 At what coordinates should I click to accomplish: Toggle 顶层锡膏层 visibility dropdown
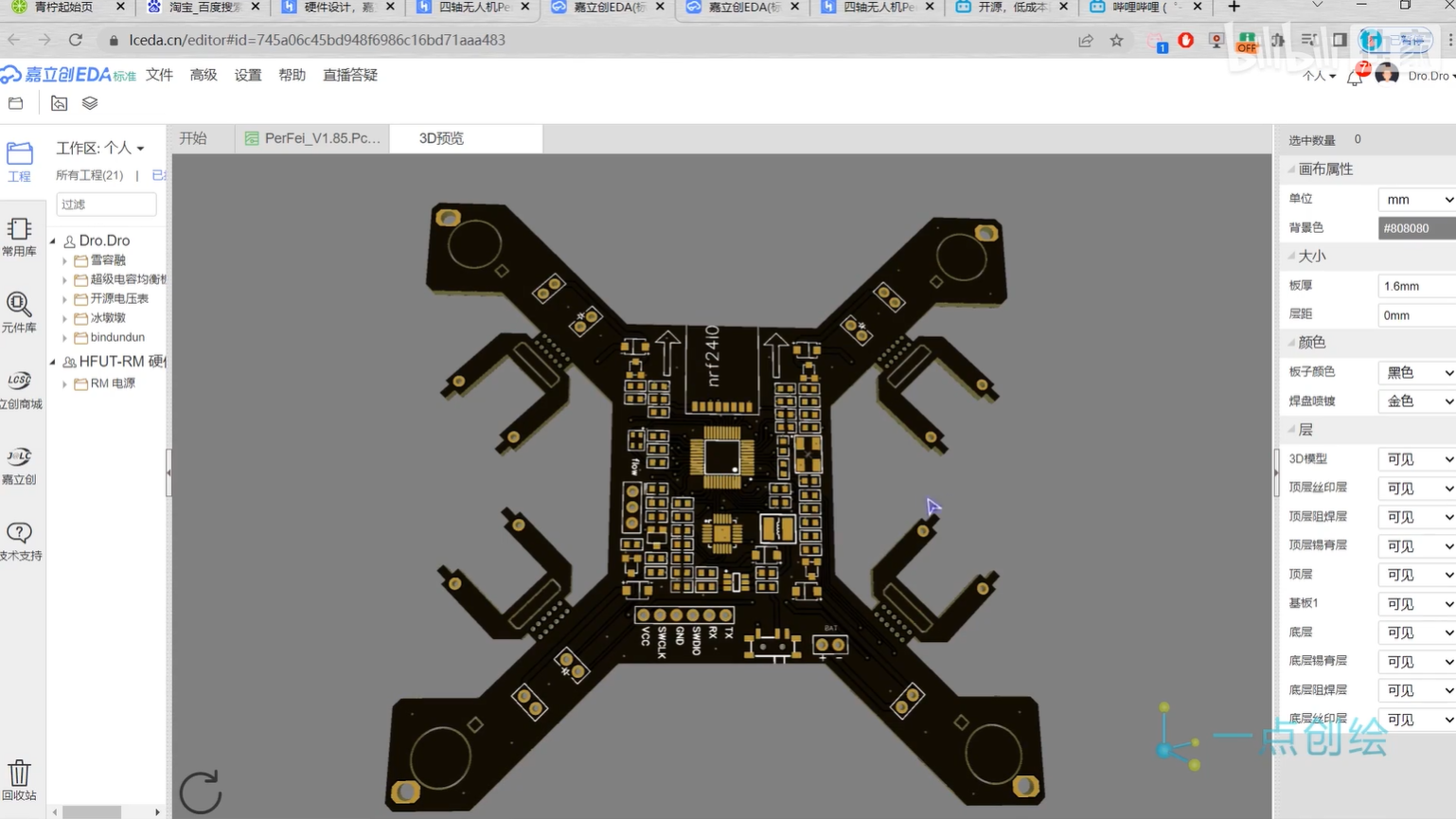(x=1416, y=546)
